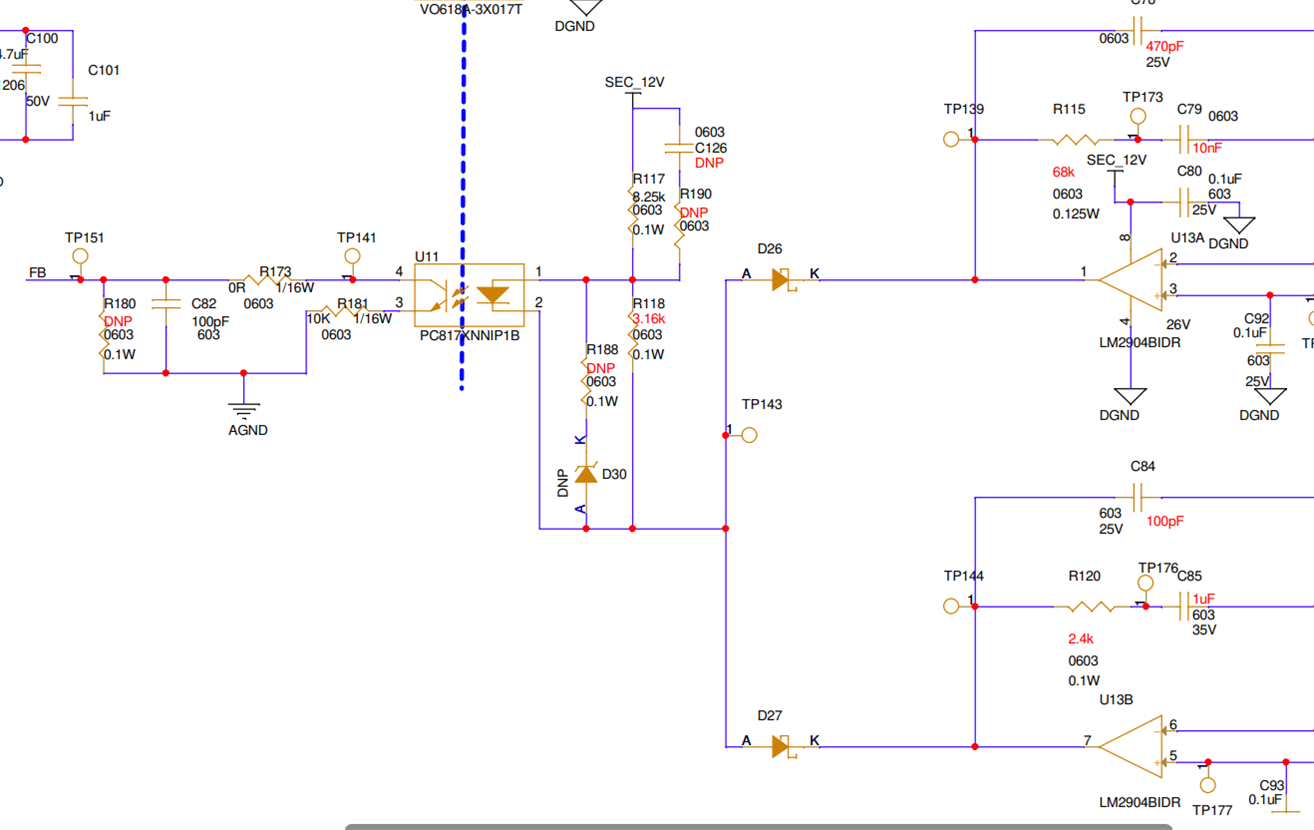Select the U13B op-amp triangle

(1131, 746)
